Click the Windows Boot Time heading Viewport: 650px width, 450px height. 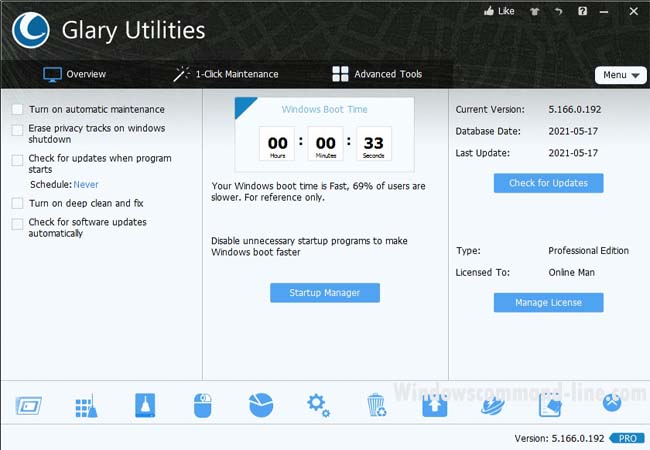(325, 109)
